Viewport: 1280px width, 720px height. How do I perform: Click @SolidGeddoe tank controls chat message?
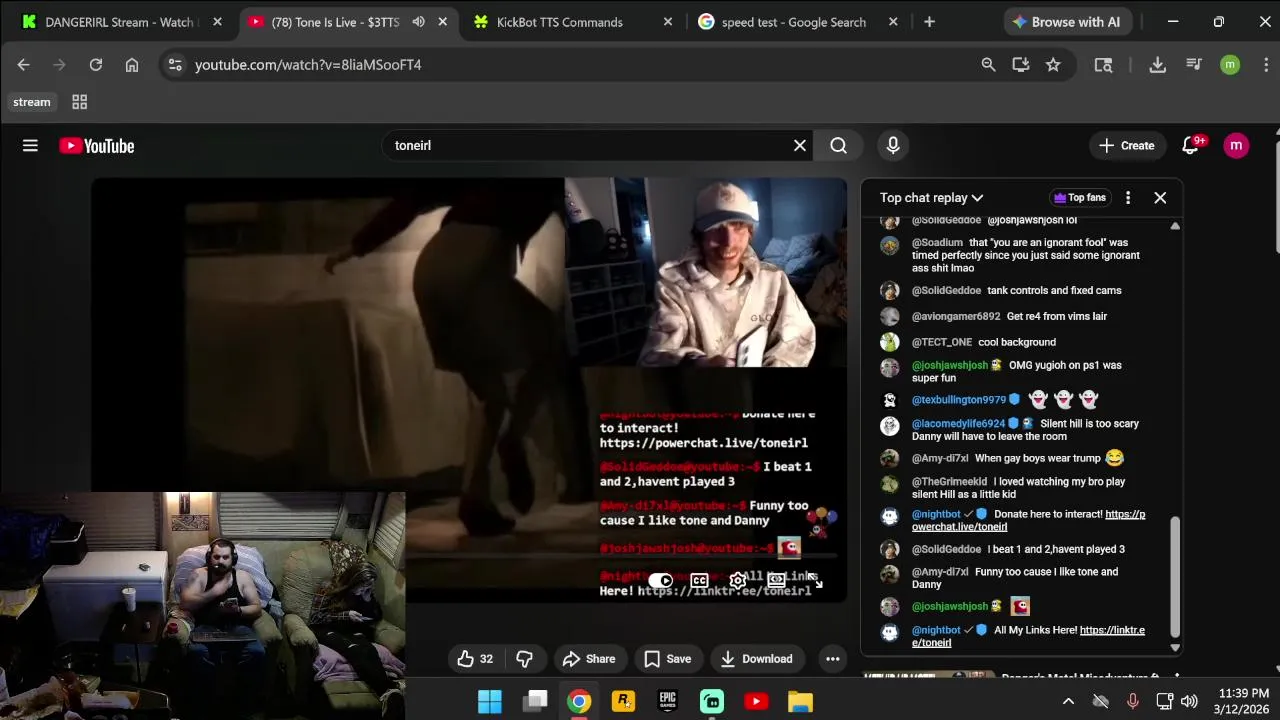point(1016,291)
